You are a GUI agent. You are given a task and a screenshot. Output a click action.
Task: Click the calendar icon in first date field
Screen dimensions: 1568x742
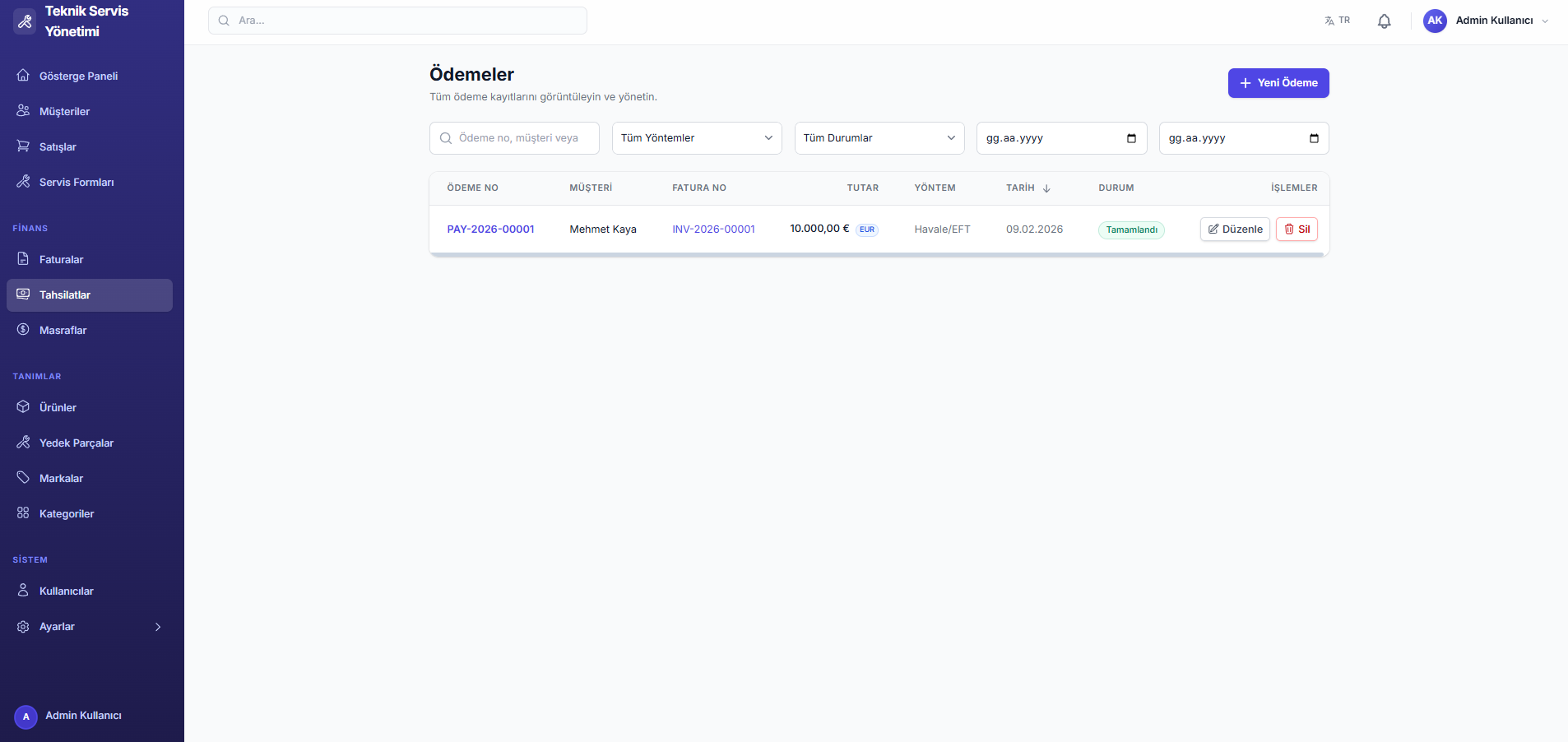pyautogui.click(x=1131, y=138)
